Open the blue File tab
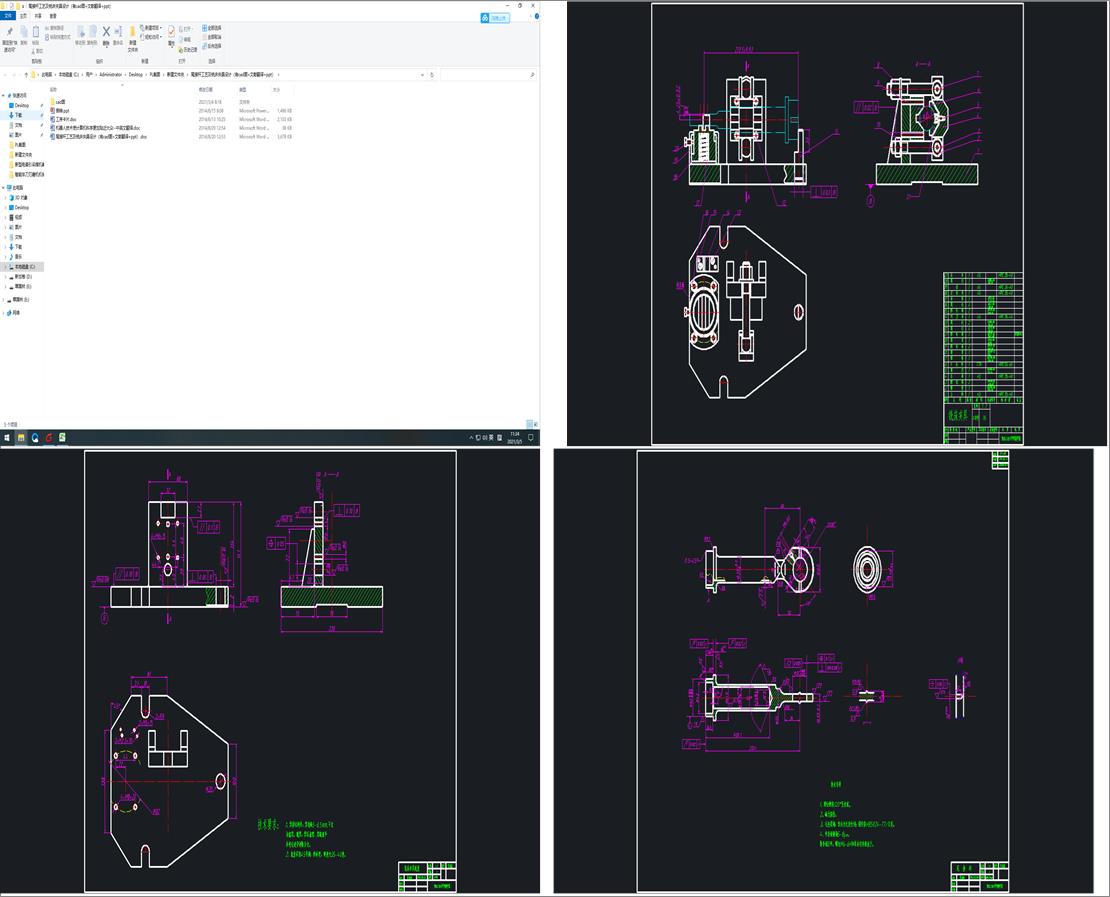The height and width of the screenshot is (897, 1110). [9, 16]
